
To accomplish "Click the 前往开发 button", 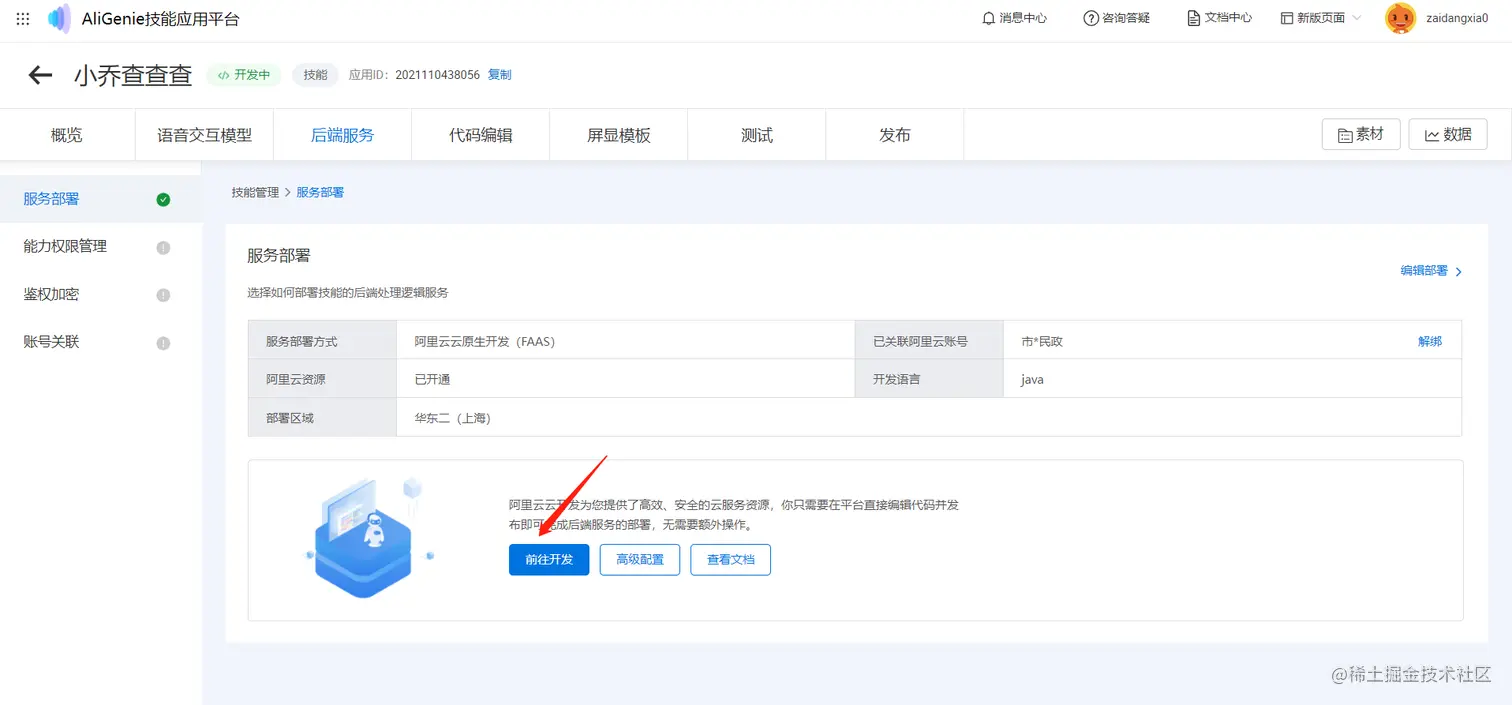I will pyautogui.click(x=549, y=560).
